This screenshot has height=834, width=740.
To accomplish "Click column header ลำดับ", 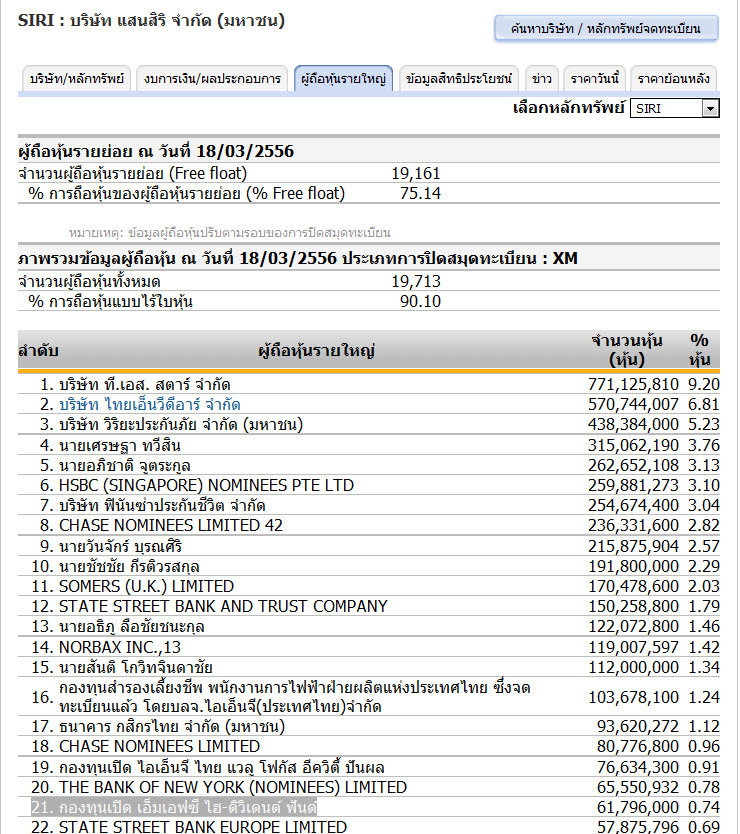I will coord(38,351).
